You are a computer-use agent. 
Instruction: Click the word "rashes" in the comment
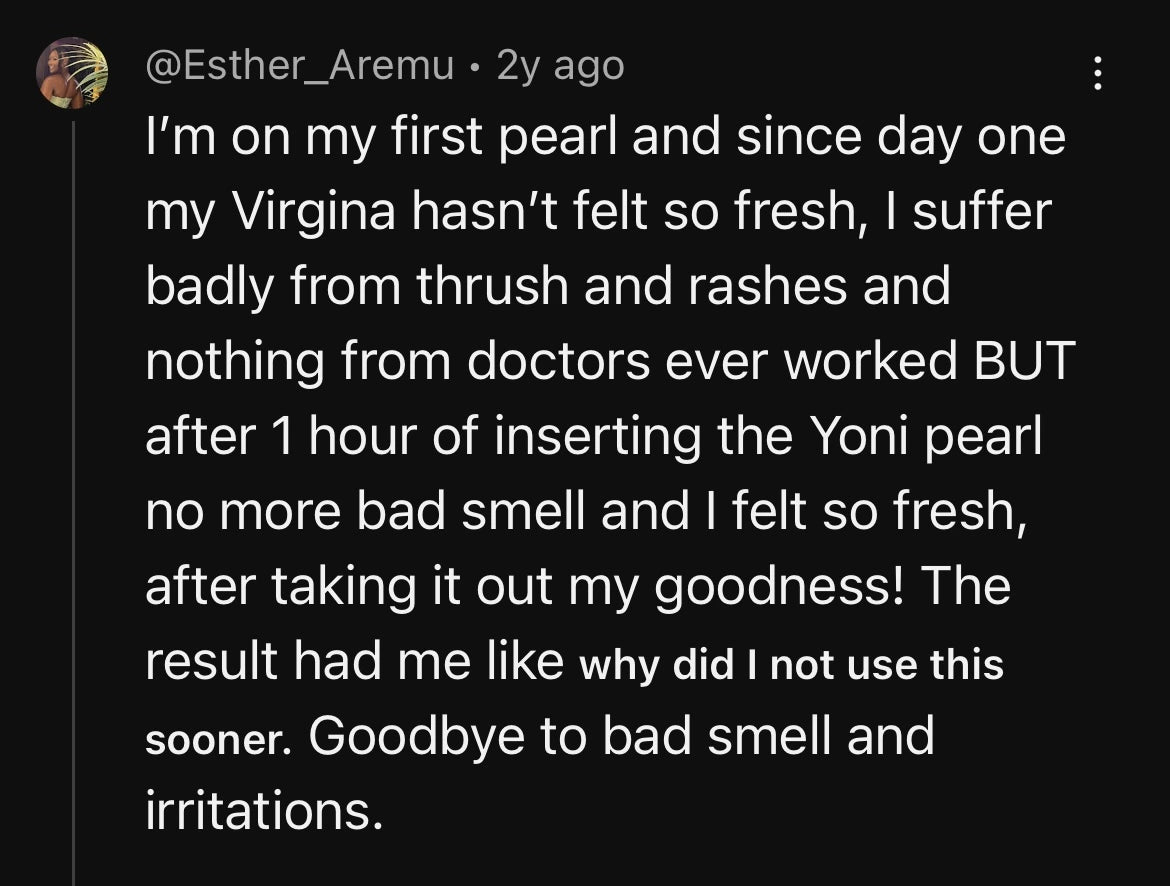click(x=767, y=286)
